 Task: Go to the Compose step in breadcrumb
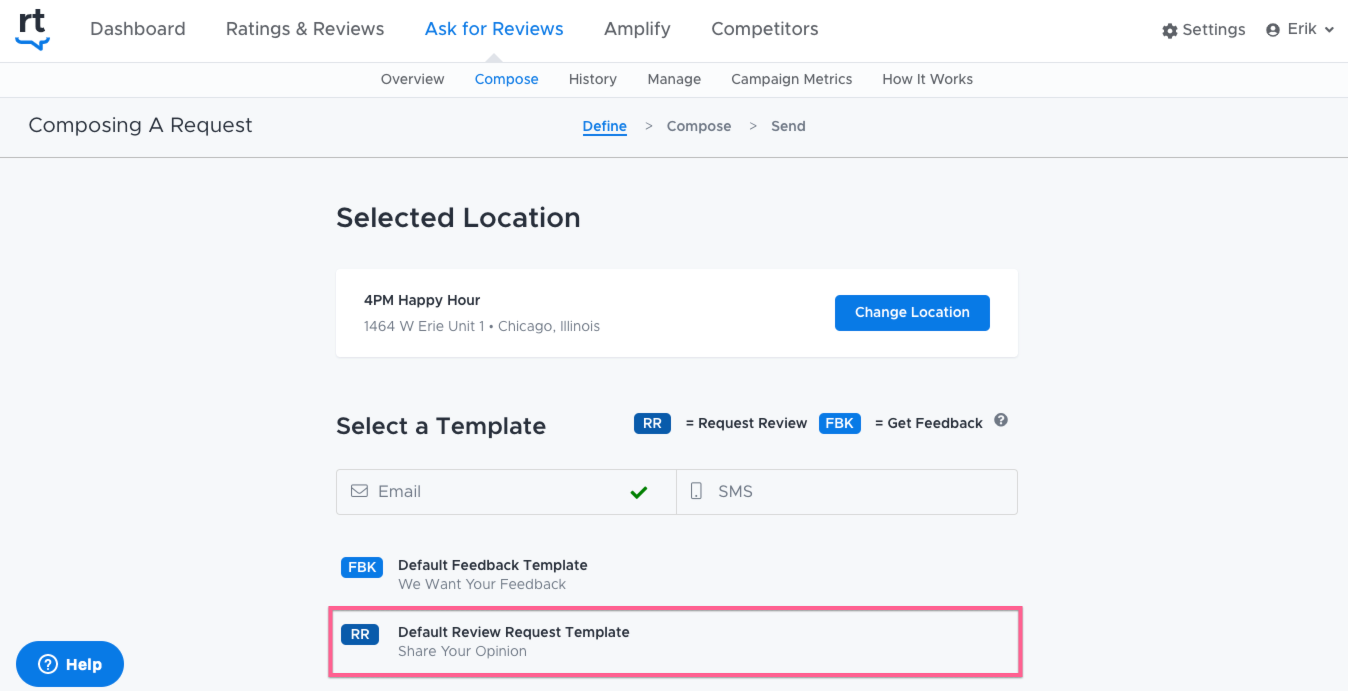(x=699, y=126)
